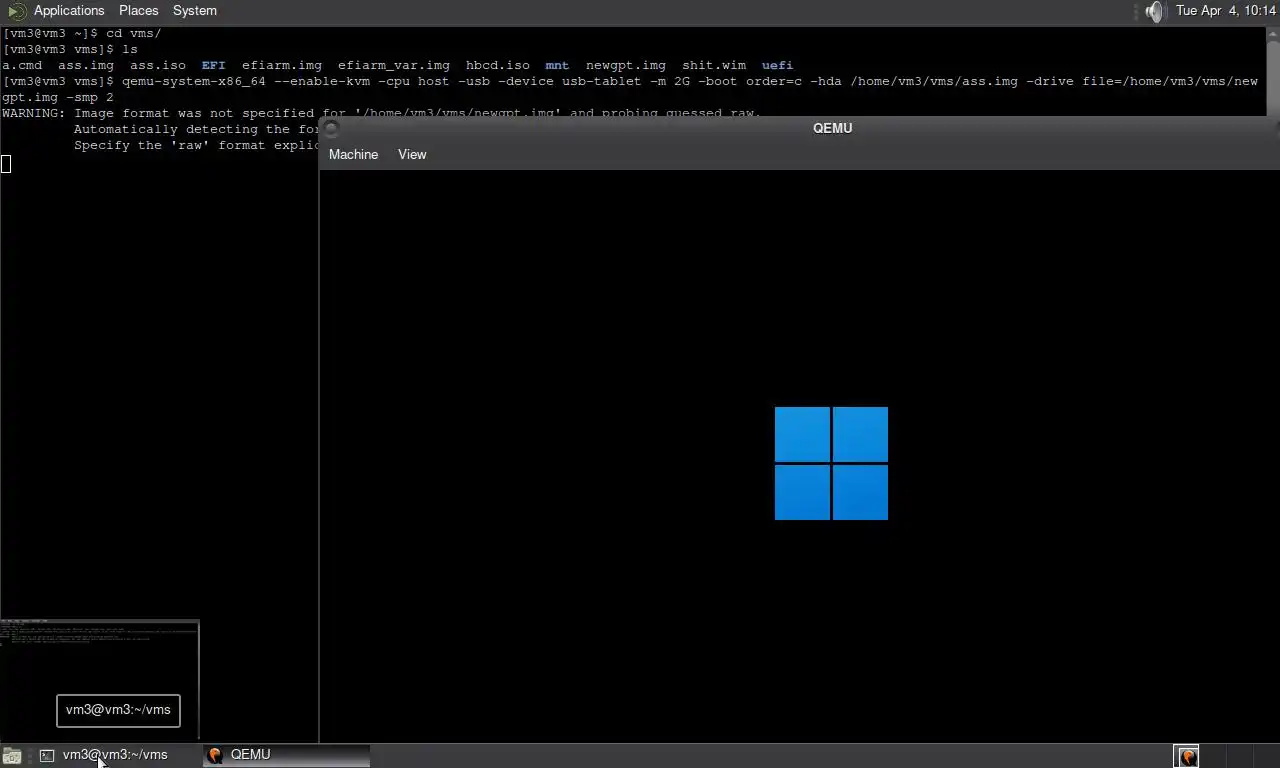Click the desktop logo icon beside Applications

pos(17,11)
